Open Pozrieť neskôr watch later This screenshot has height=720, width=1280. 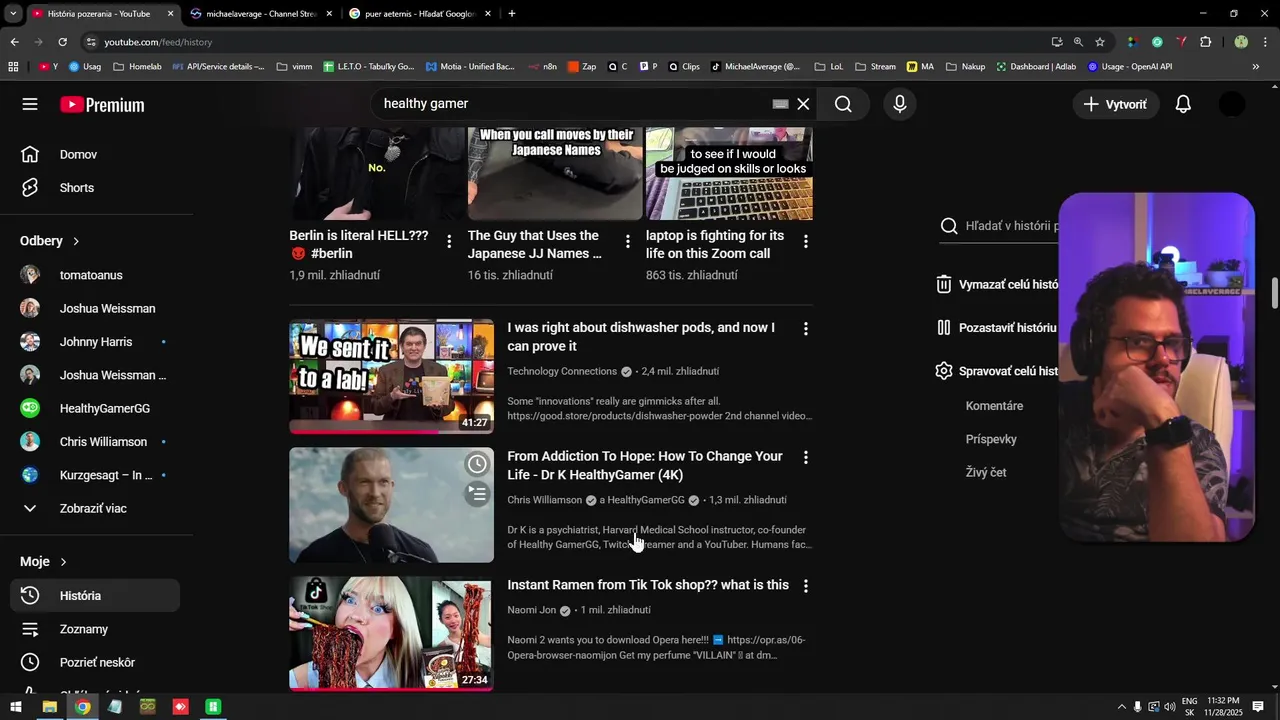pyautogui.click(x=97, y=662)
